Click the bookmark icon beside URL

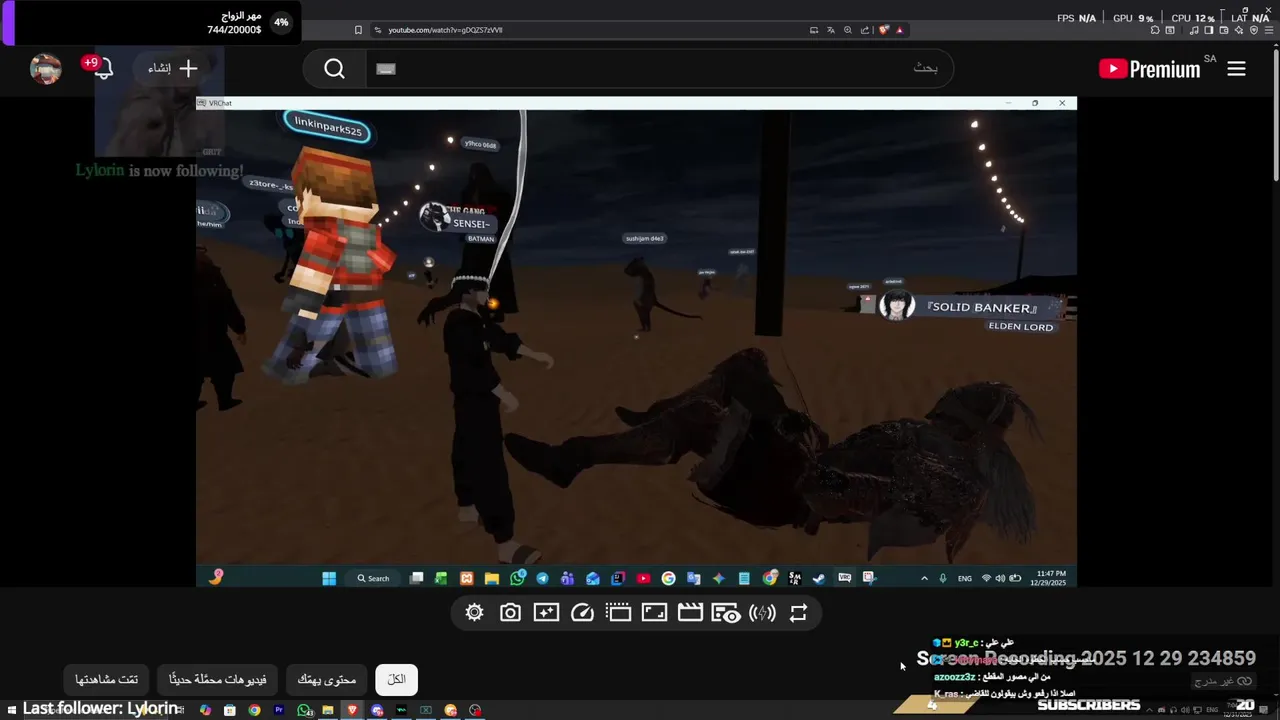358,30
